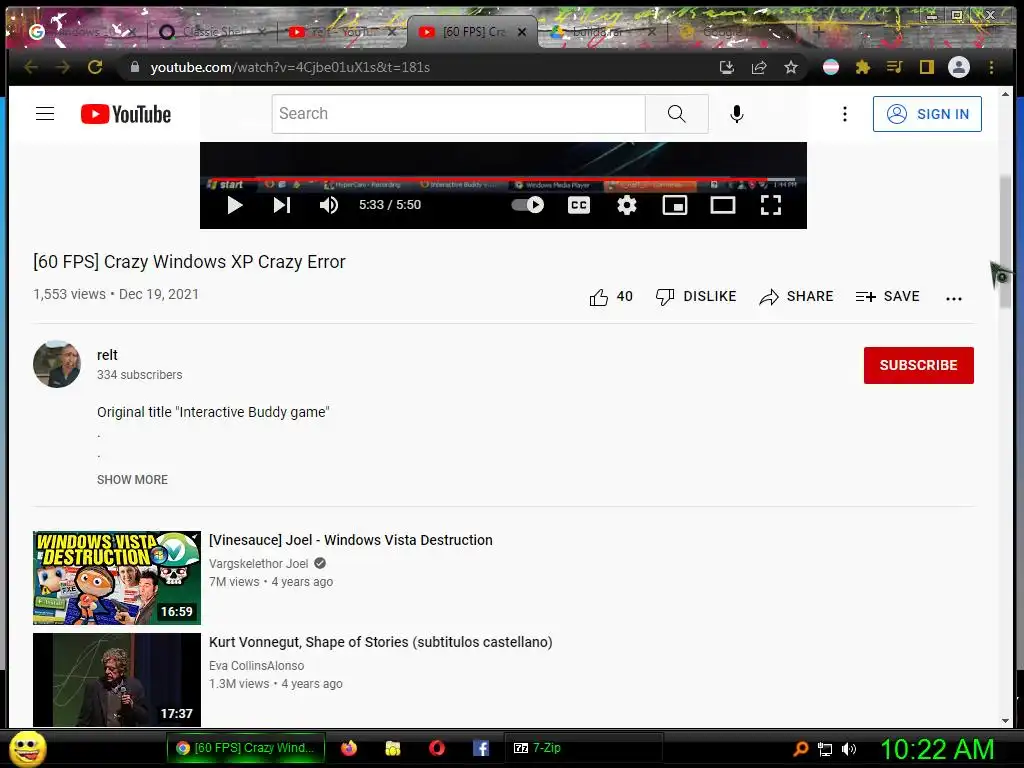The width and height of the screenshot is (1024, 768).
Task: Open the relt channel name link
Action: click(x=107, y=355)
